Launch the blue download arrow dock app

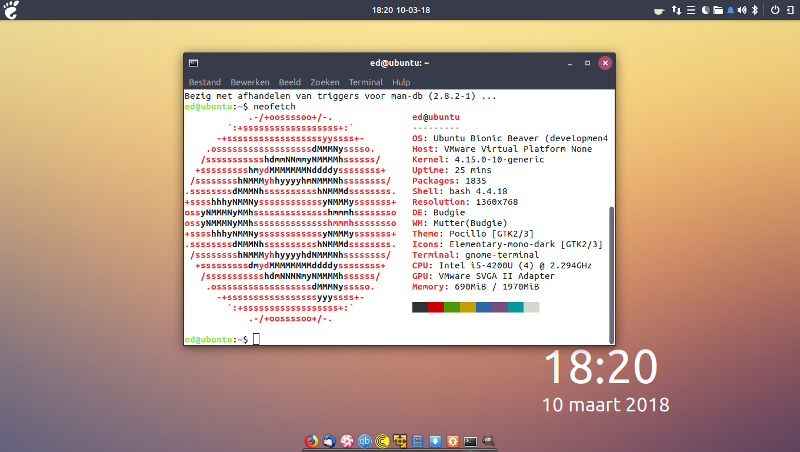click(435, 441)
